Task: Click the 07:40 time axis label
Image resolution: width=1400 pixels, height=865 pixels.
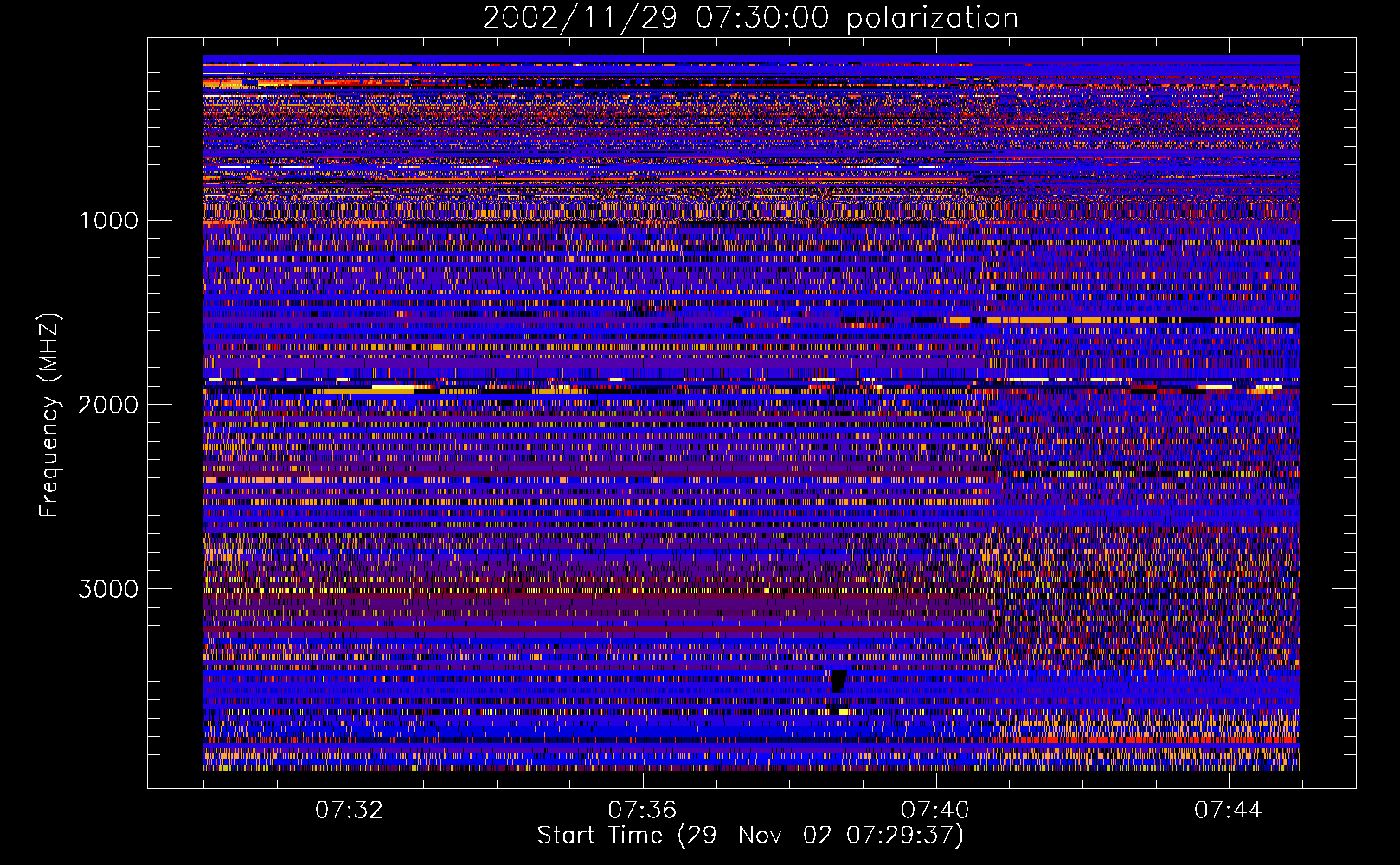Action: (x=935, y=811)
